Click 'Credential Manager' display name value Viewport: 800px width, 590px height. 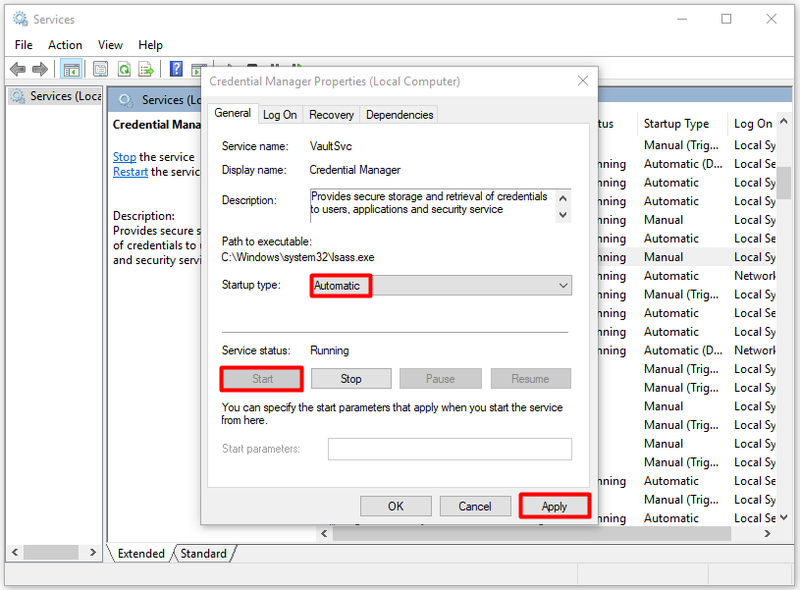(x=355, y=170)
